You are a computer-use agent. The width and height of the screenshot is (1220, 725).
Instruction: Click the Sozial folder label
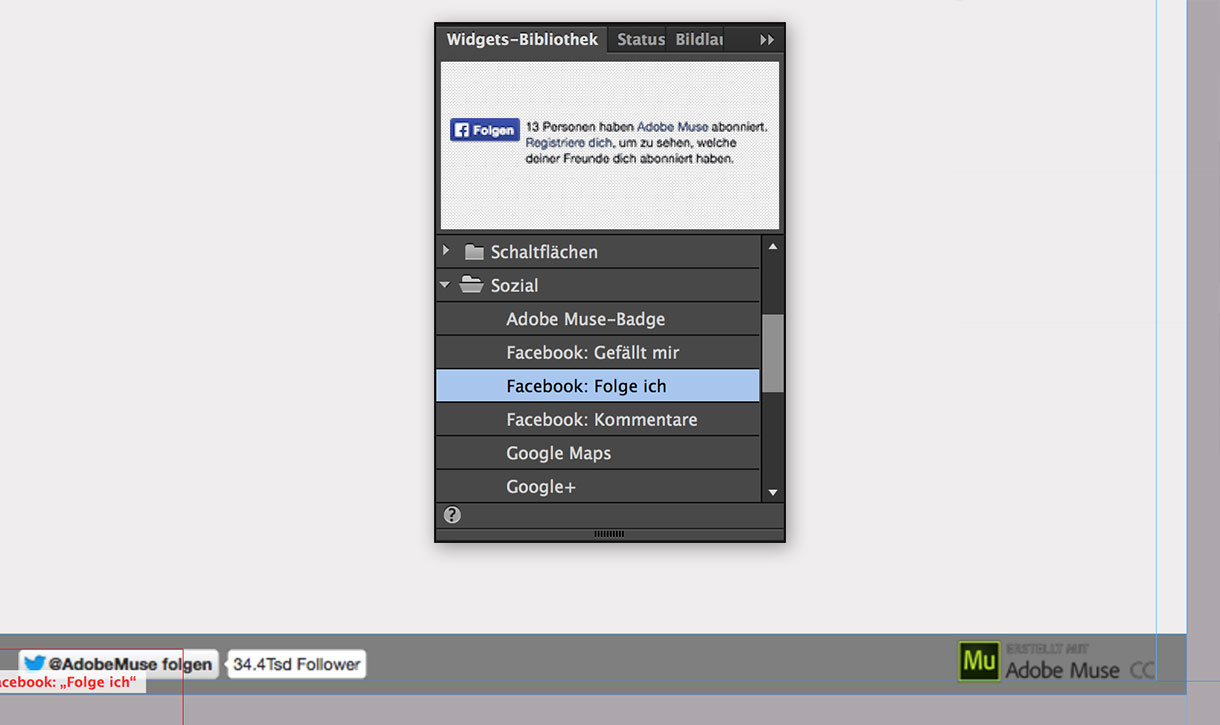[514, 285]
